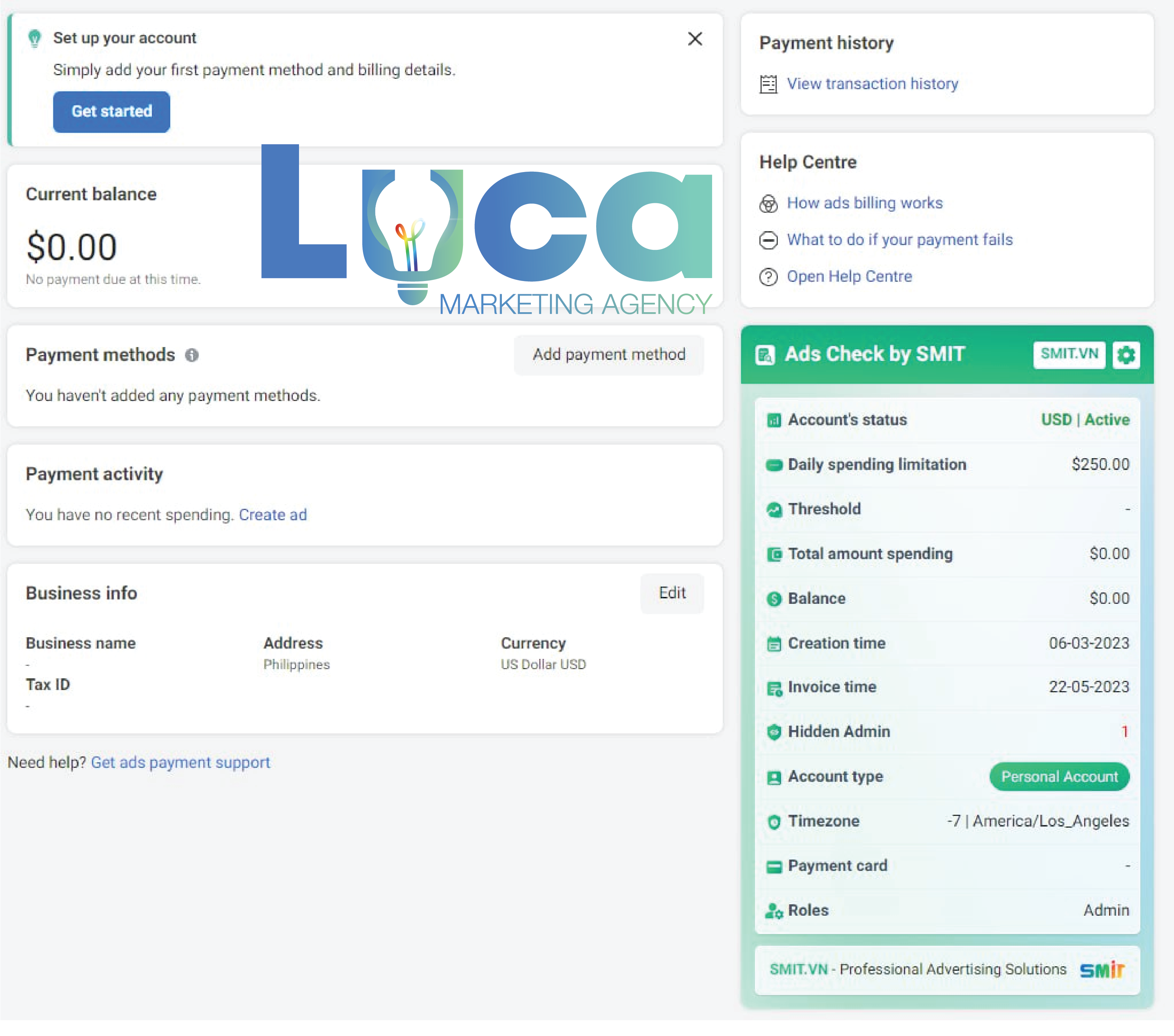Image resolution: width=1174 pixels, height=1036 pixels.
Task: Click the Hidden Admin shield icon
Action: pos(774,732)
